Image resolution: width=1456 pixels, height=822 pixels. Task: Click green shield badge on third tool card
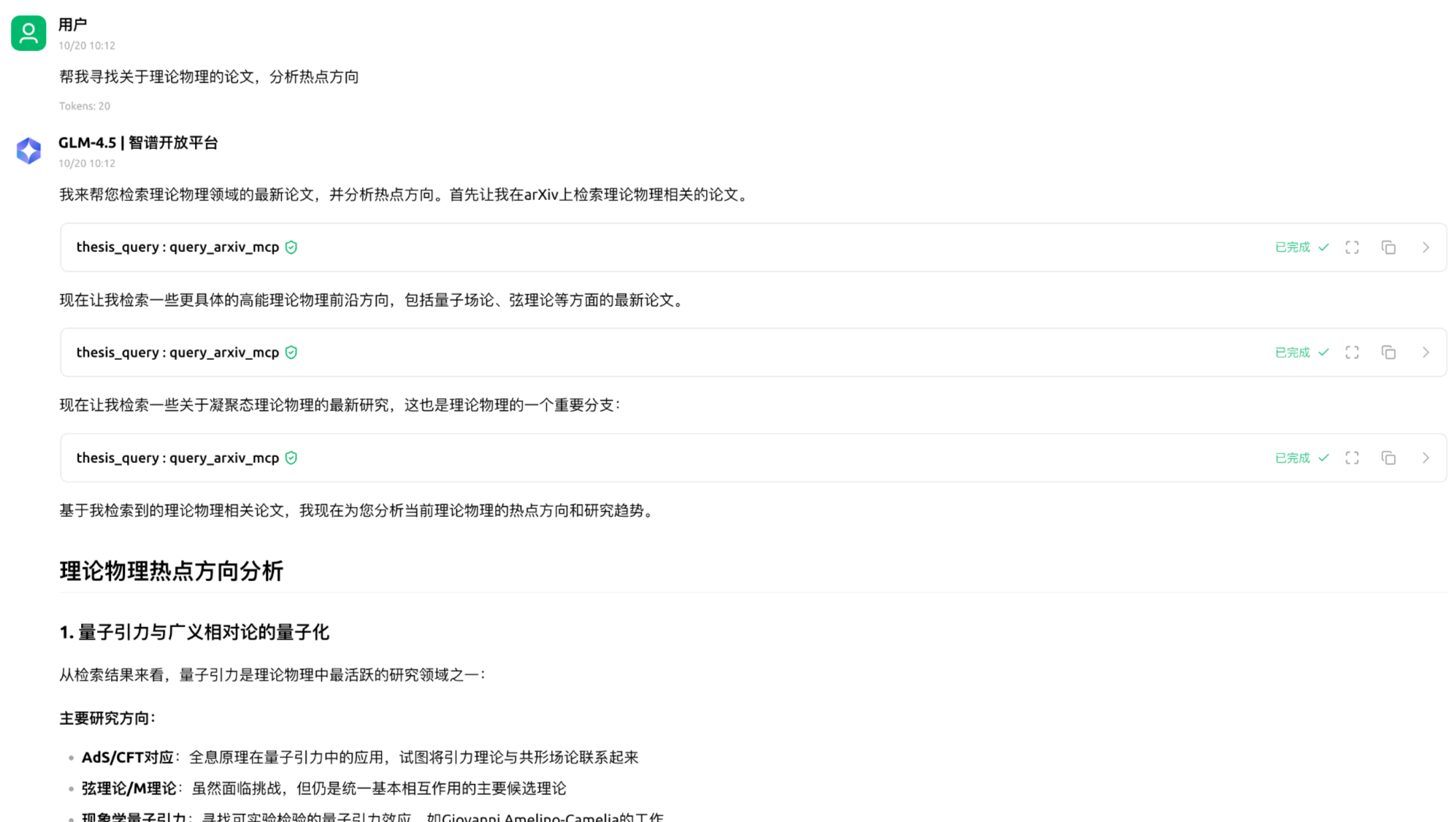click(x=291, y=458)
